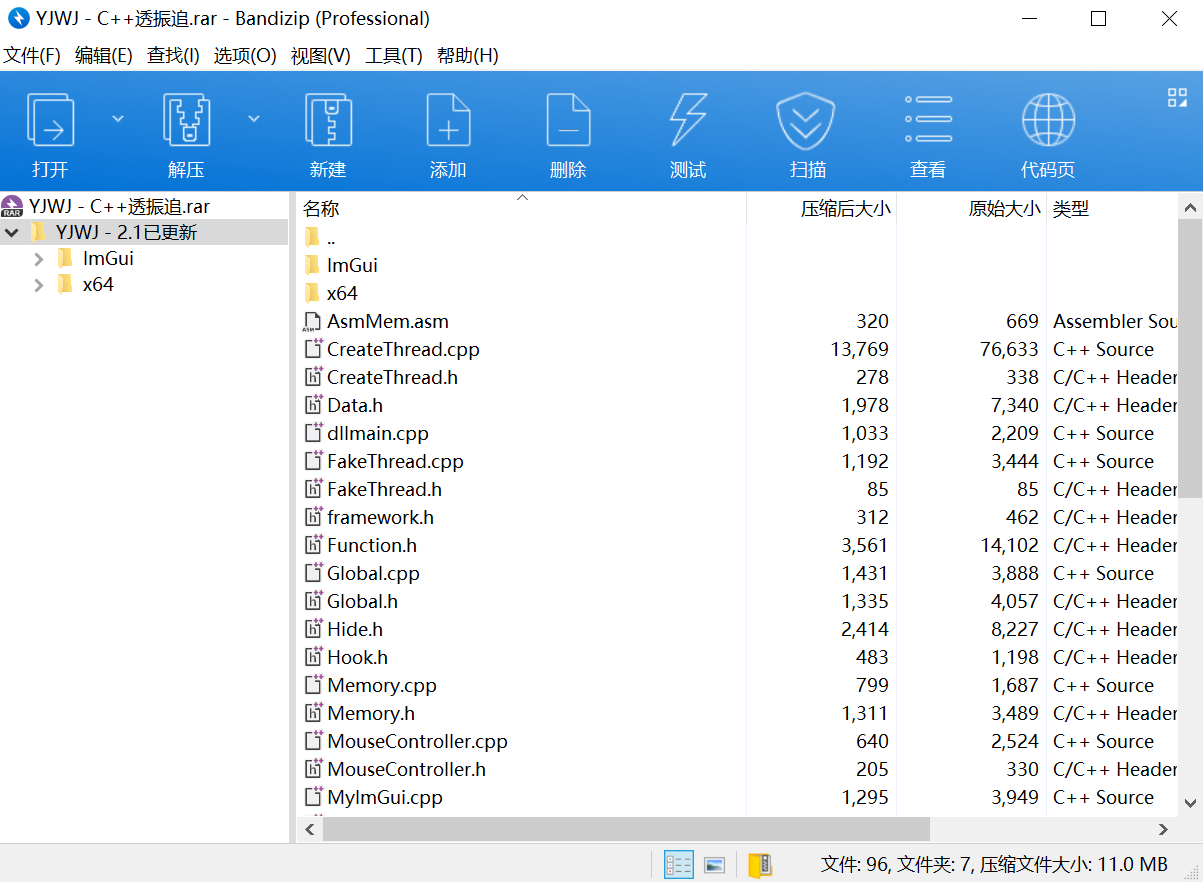
Task: Expand the ImGui folder in tree
Action: pos(39,259)
